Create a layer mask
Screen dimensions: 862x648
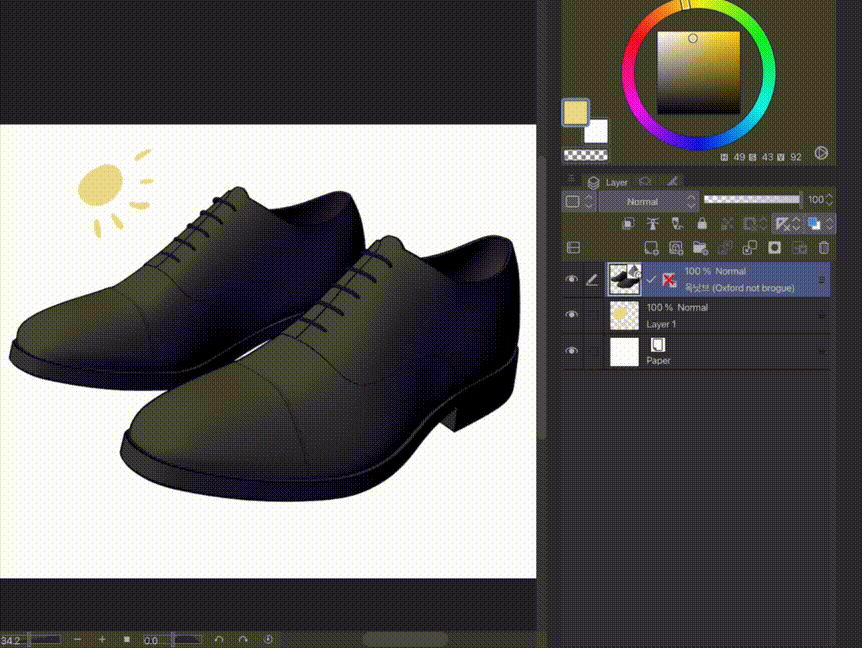point(775,248)
